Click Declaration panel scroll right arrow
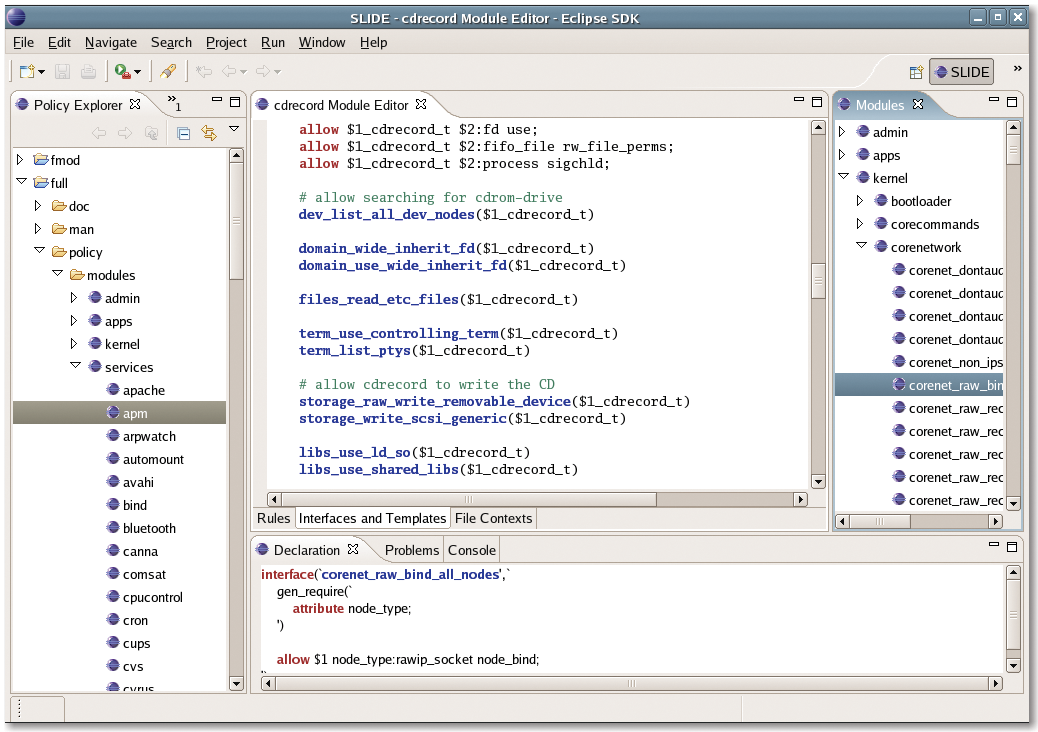This screenshot has height=732, width=1038. click(996, 683)
